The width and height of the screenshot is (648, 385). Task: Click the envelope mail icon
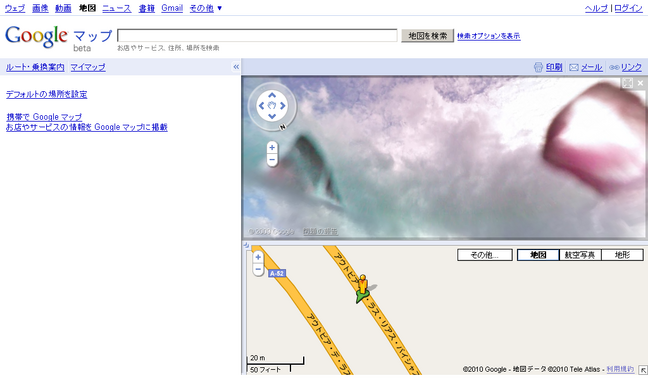(x=574, y=67)
